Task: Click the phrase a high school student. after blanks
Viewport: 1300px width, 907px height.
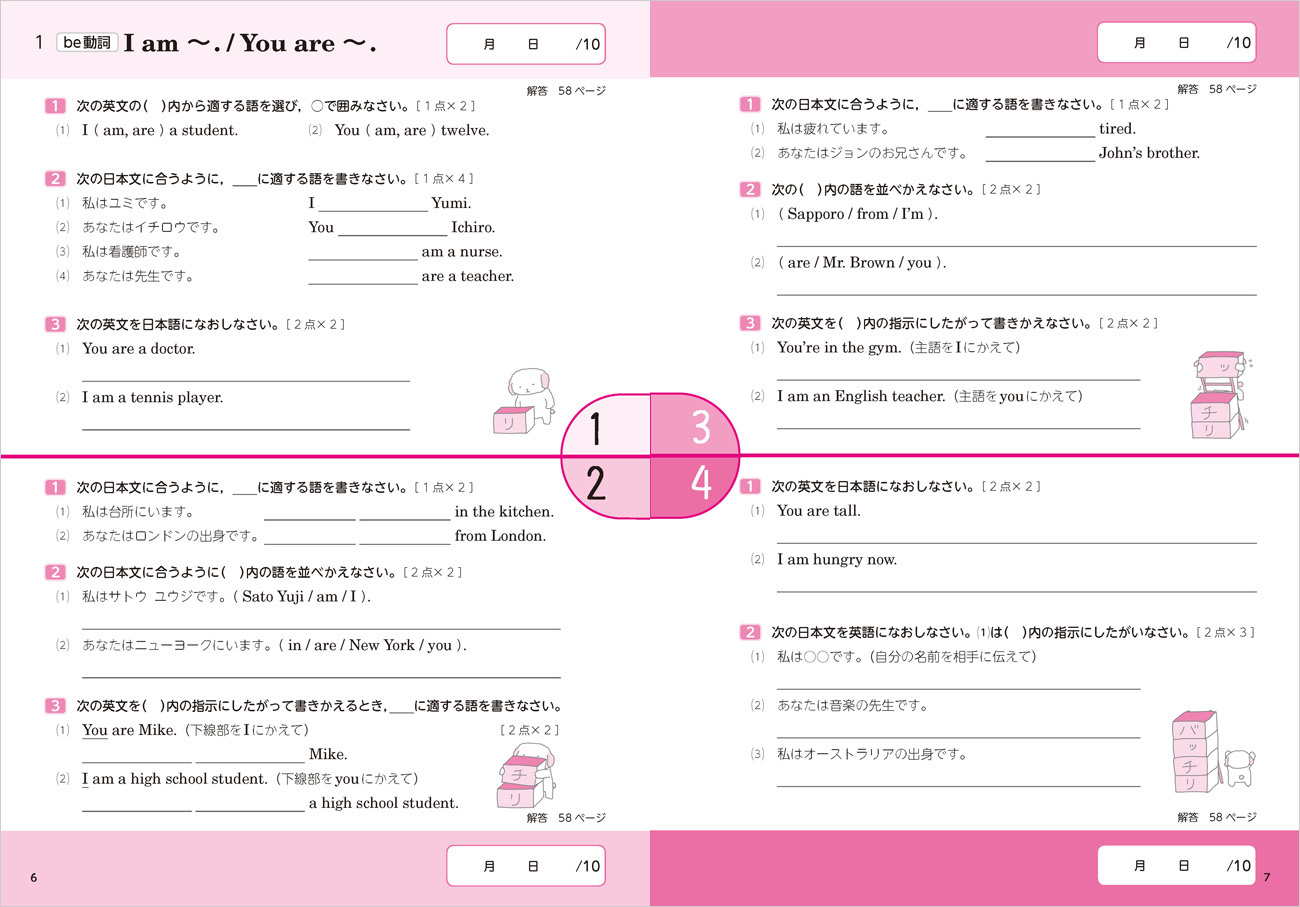Action: pyautogui.click(x=384, y=802)
